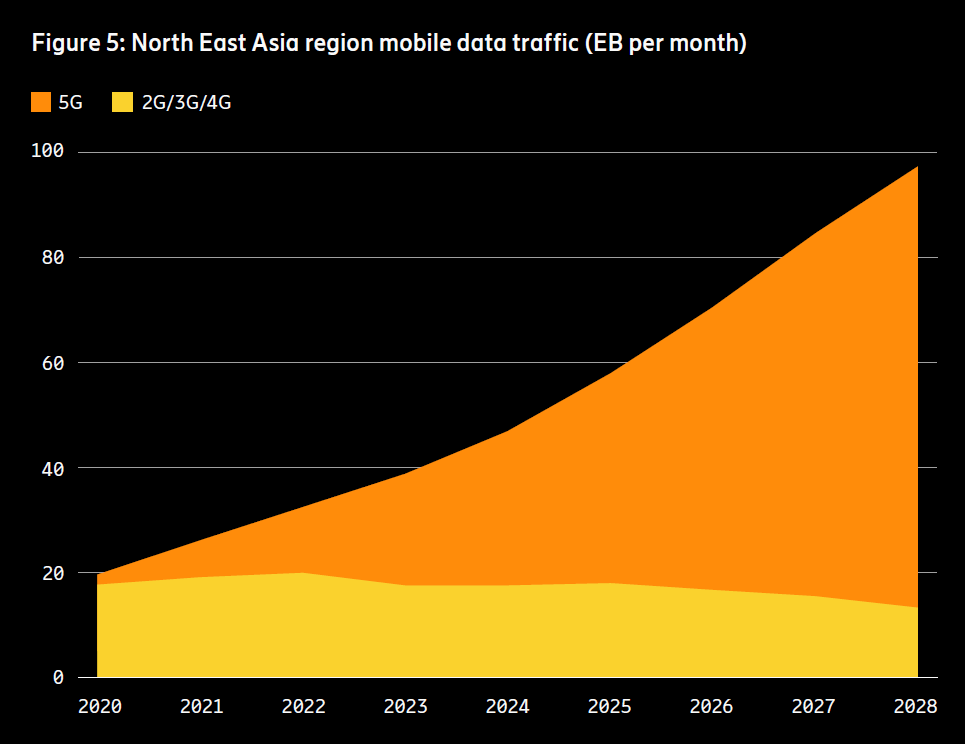Select the 2021 x-axis label
Image resolution: width=965 pixels, height=744 pixels.
pyautogui.click(x=201, y=706)
